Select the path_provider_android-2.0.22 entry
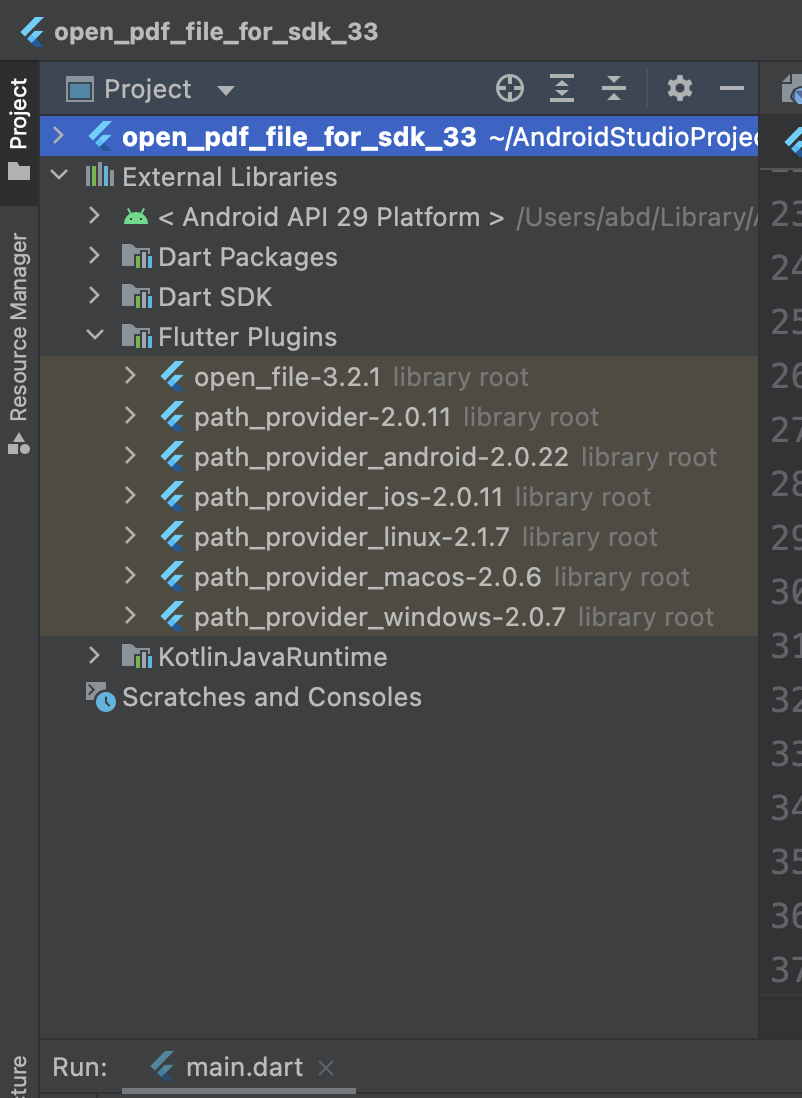Screen dimensions: 802x1098 click(x=399, y=456)
